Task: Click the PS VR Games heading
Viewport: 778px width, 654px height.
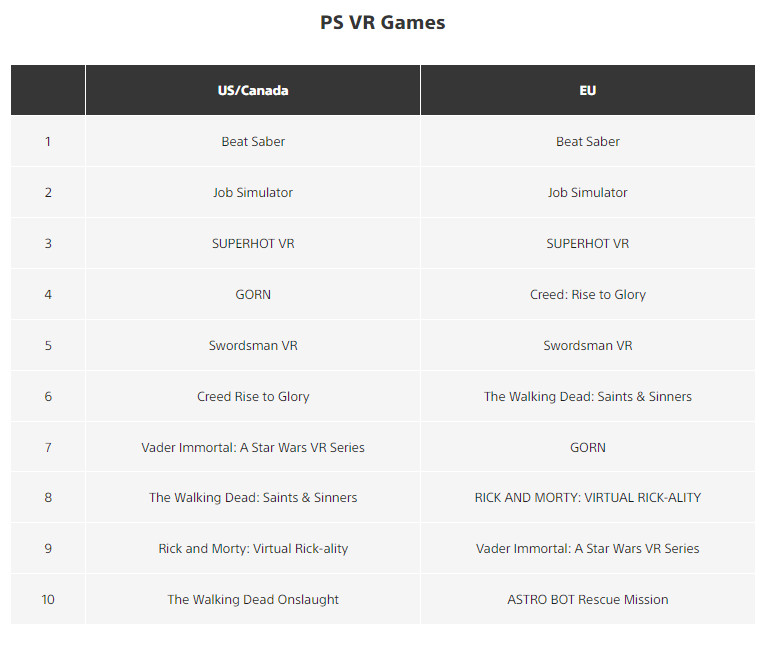Action: [x=383, y=23]
